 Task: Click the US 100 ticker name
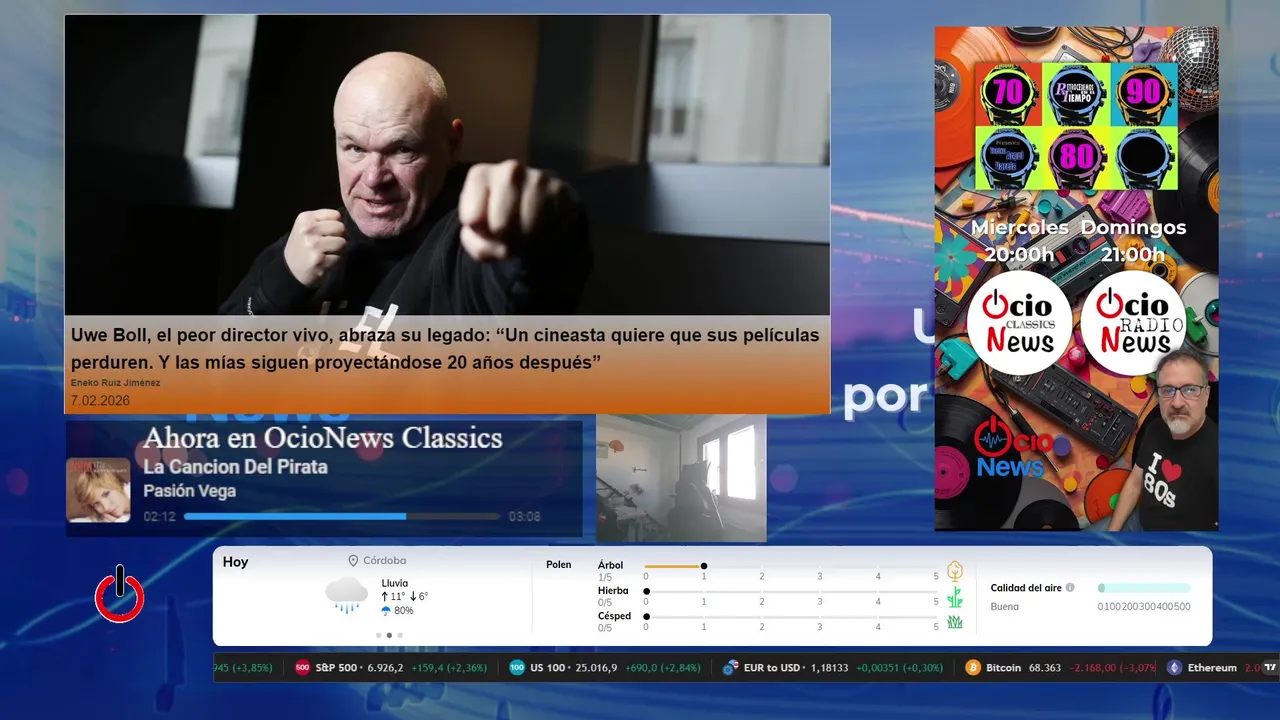(548, 667)
